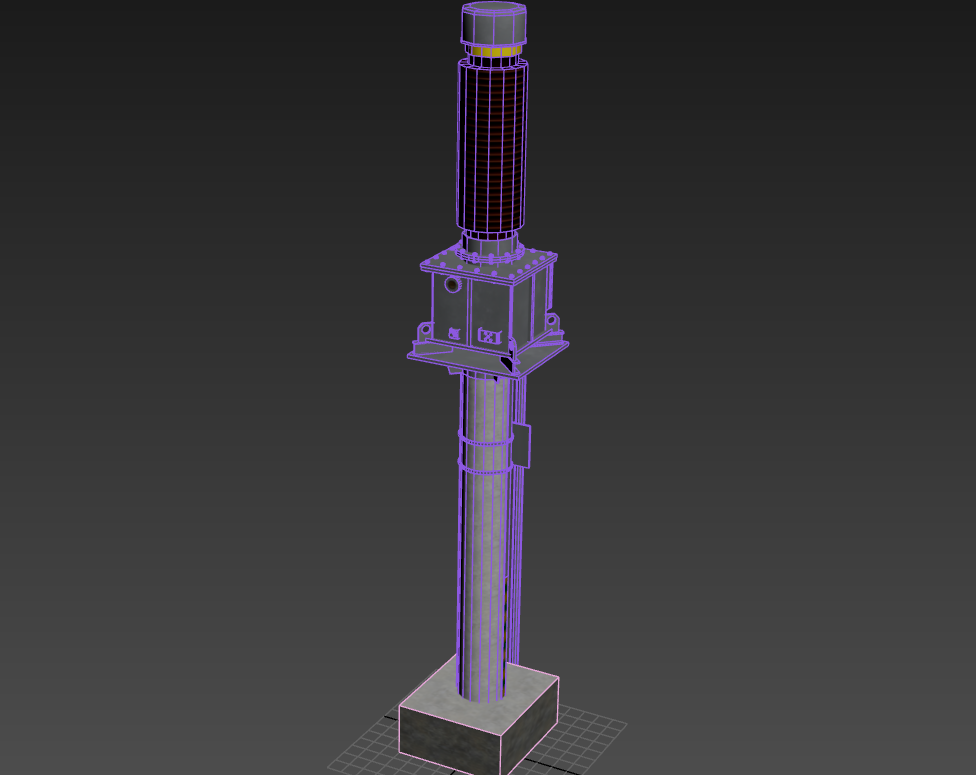Viewport: 976px width, 775px height.
Task: Click the left mounting lug of the box
Action: point(424,330)
